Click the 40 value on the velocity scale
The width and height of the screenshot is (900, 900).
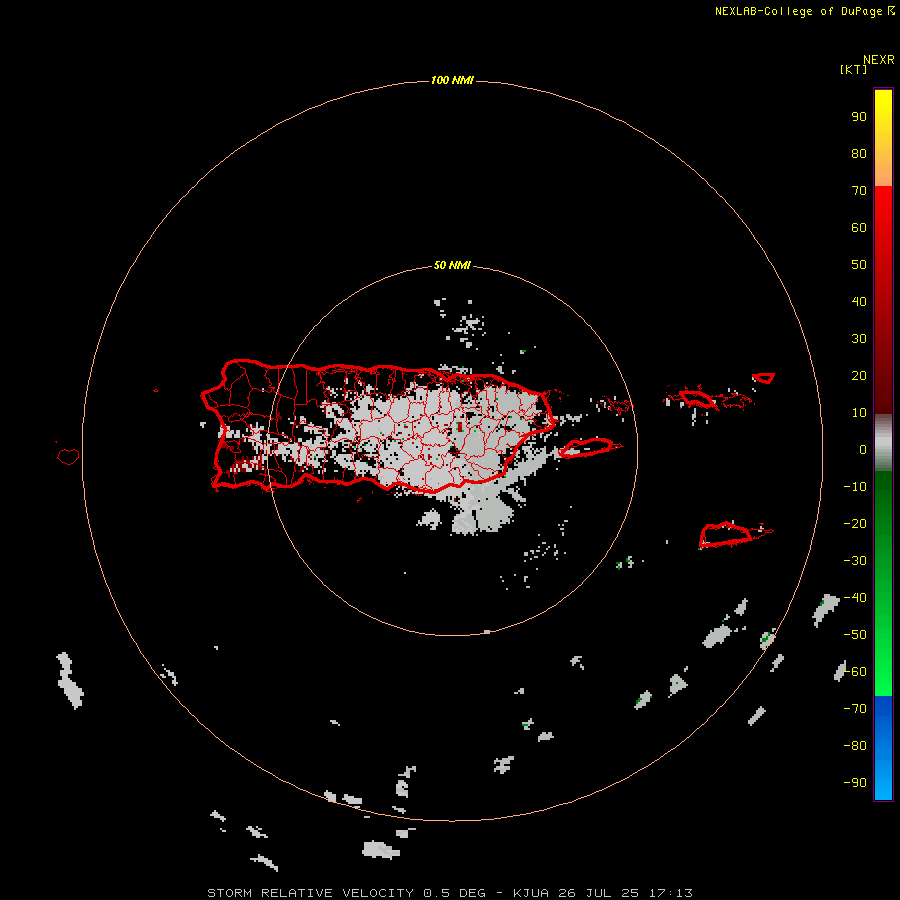coord(859,302)
